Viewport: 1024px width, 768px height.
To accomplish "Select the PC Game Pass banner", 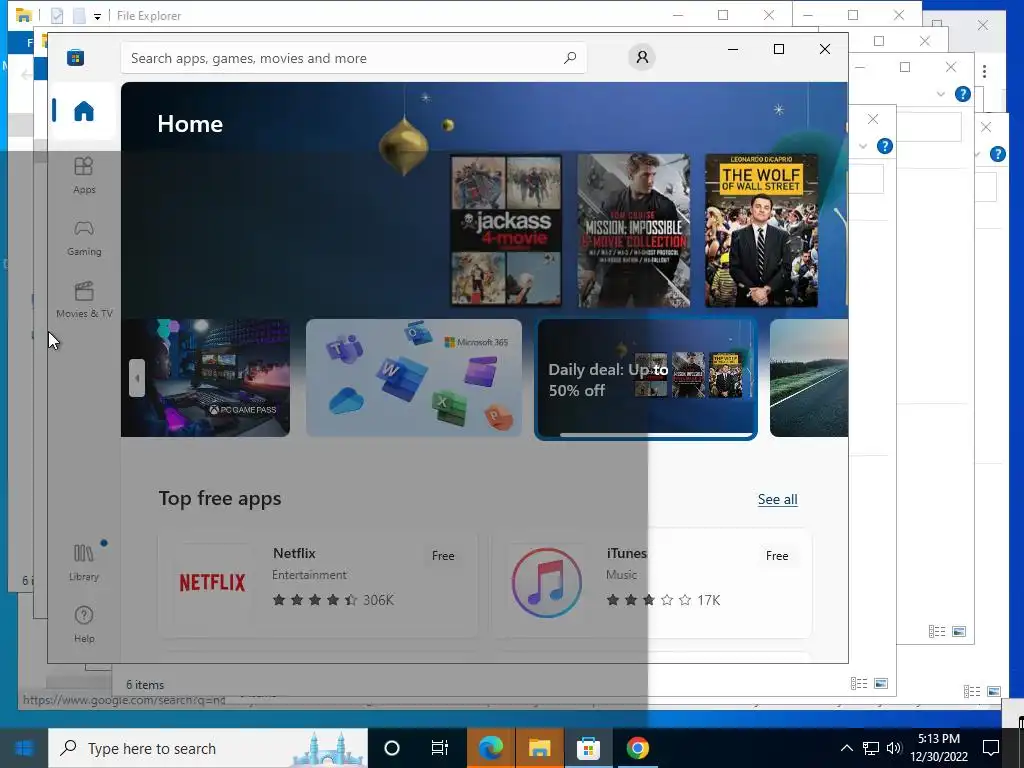I will (205, 377).
